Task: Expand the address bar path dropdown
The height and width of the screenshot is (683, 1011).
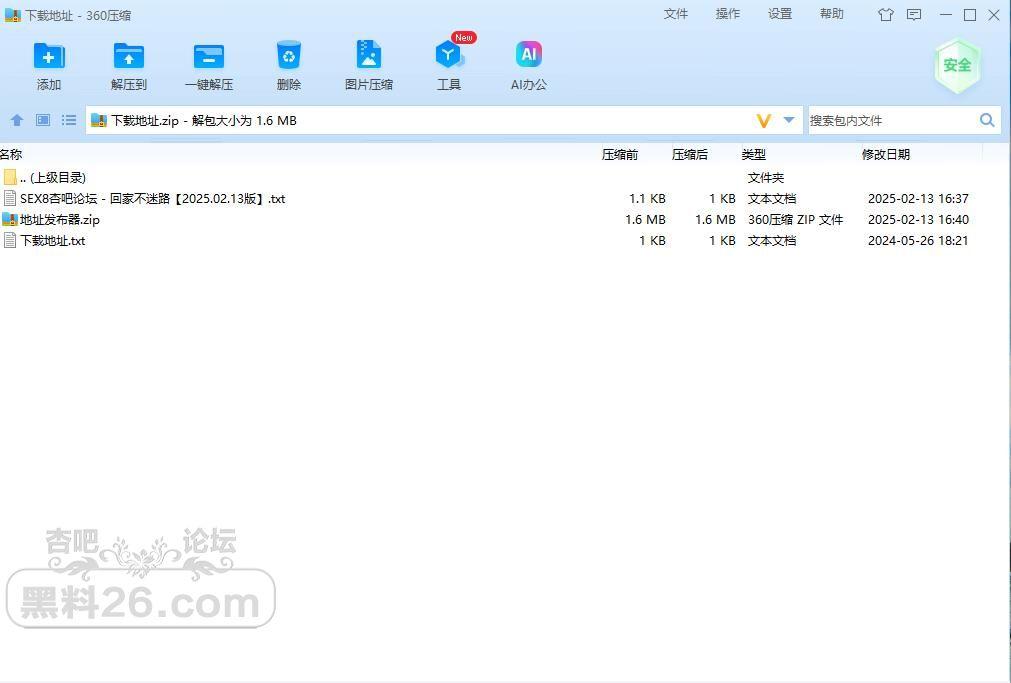Action: coord(789,120)
